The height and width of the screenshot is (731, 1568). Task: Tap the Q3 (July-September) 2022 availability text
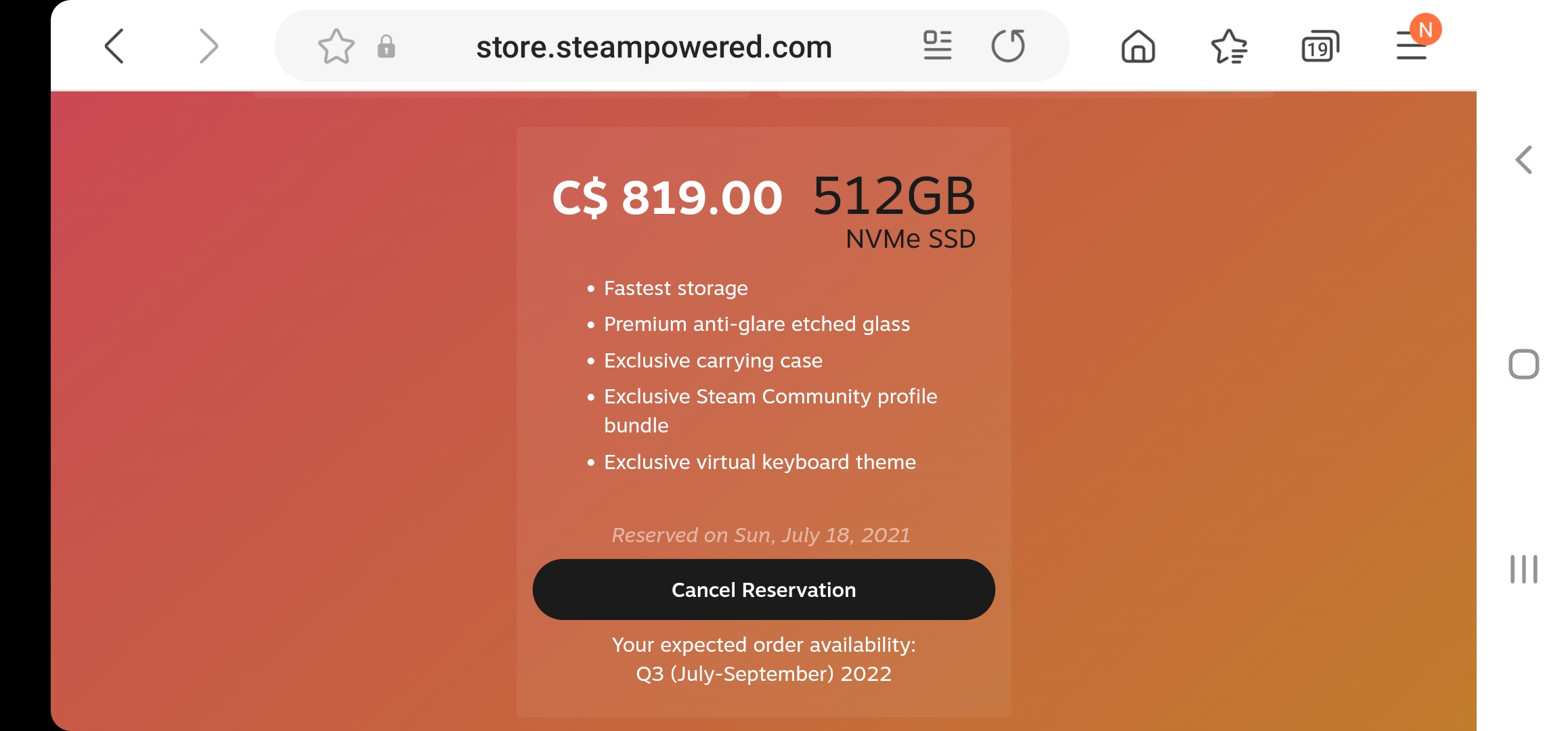point(763,674)
